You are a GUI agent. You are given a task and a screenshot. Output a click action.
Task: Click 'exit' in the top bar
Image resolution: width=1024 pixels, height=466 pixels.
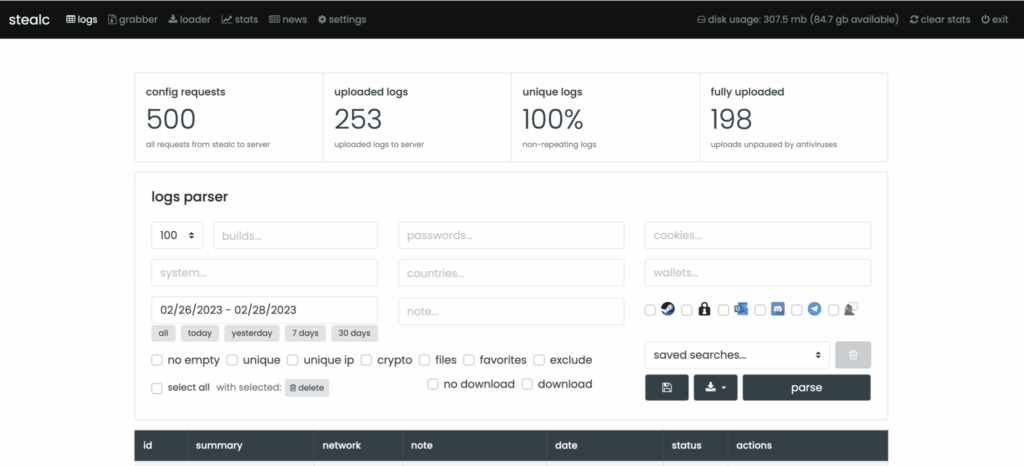point(995,20)
